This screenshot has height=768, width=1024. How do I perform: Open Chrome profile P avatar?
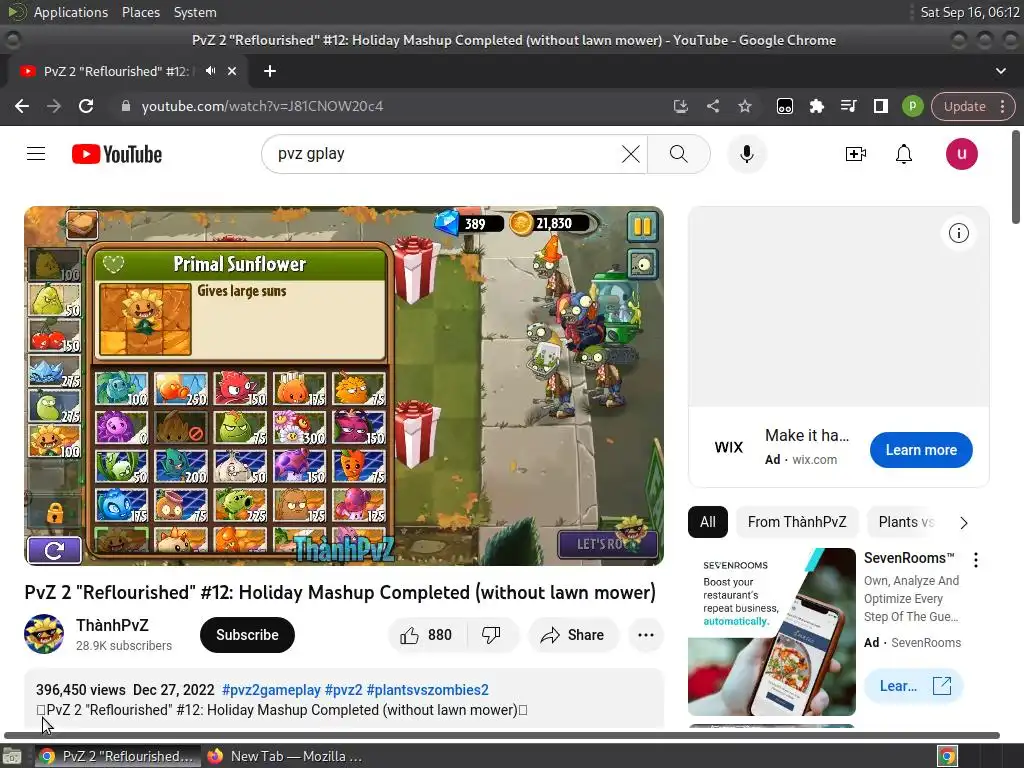(912, 106)
